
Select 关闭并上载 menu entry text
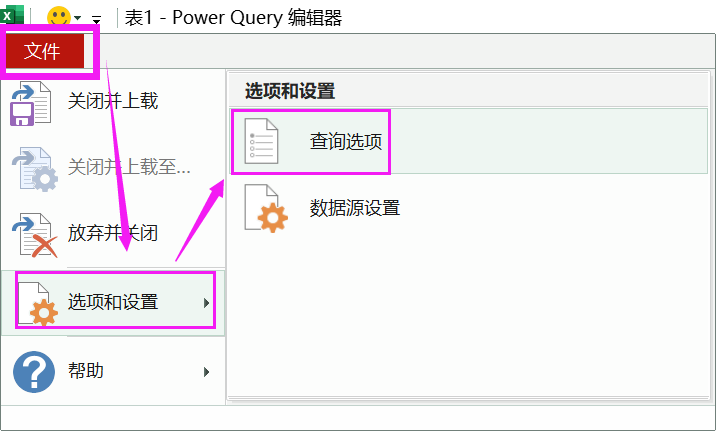coord(113,101)
